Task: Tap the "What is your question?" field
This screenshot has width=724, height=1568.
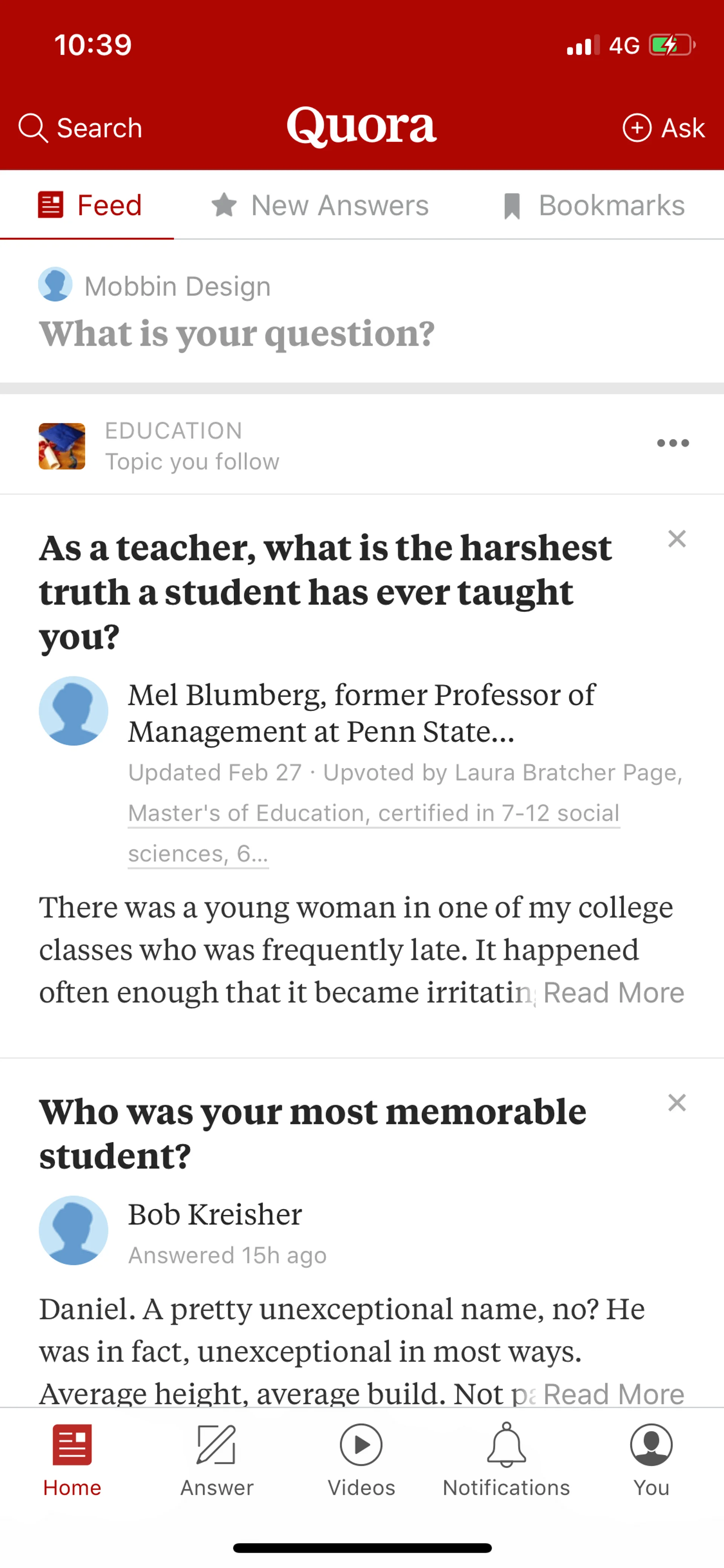Action: (237, 333)
